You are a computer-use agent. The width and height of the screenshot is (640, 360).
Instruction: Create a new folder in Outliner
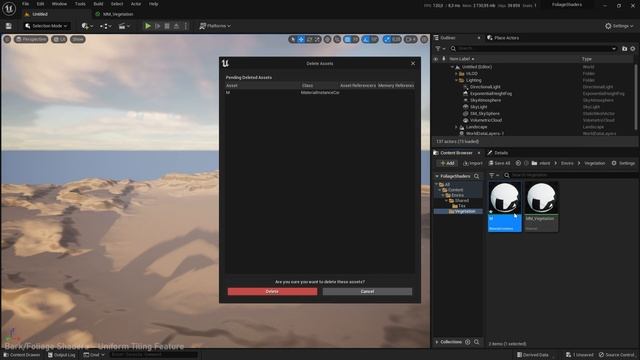tap(624, 49)
